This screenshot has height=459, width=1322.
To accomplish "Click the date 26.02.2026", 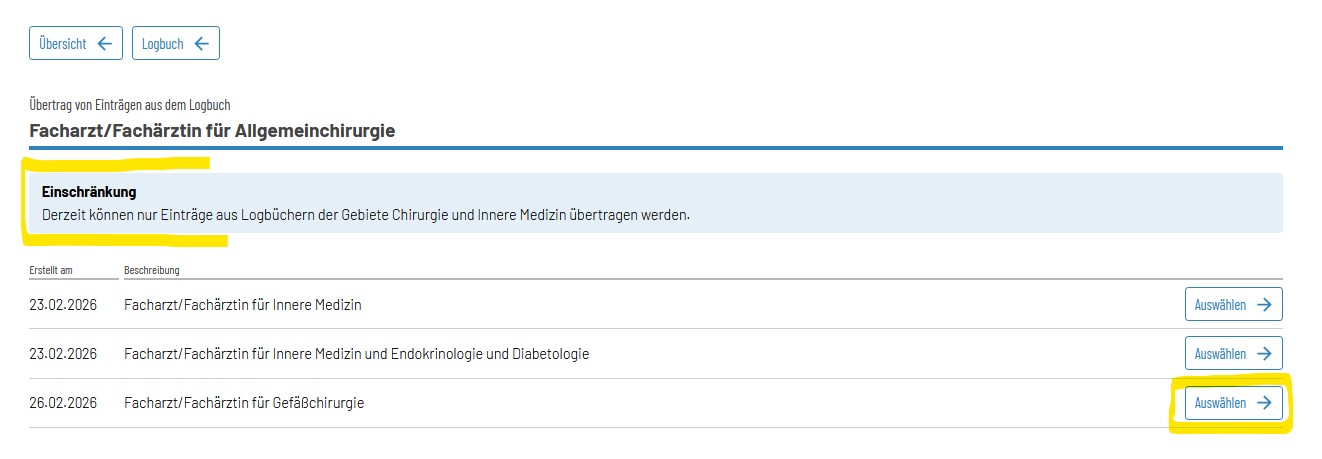I will click(x=63, y=404).
